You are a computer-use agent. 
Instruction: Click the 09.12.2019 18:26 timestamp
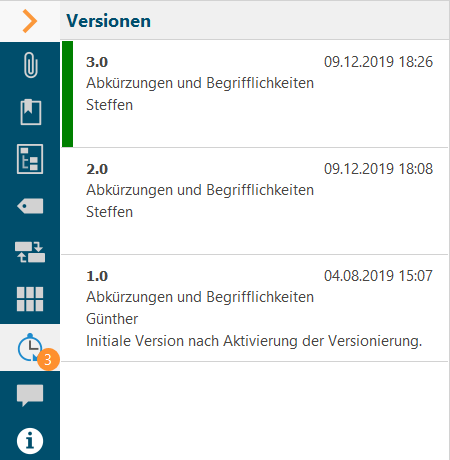[378, 62]
